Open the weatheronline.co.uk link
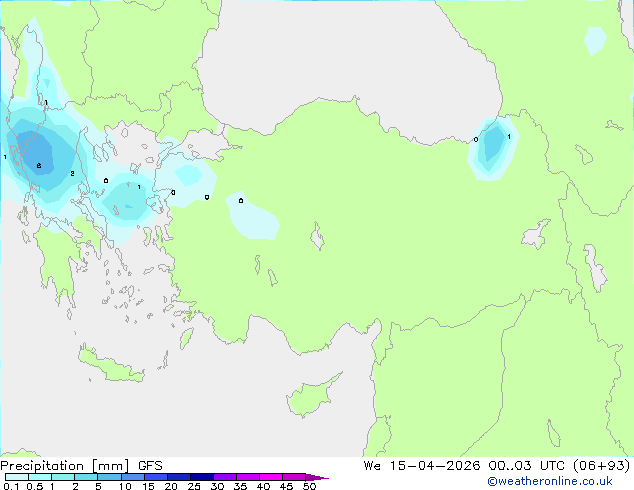Viewport: 634px width, 490px height. click(x=550, y=481)
